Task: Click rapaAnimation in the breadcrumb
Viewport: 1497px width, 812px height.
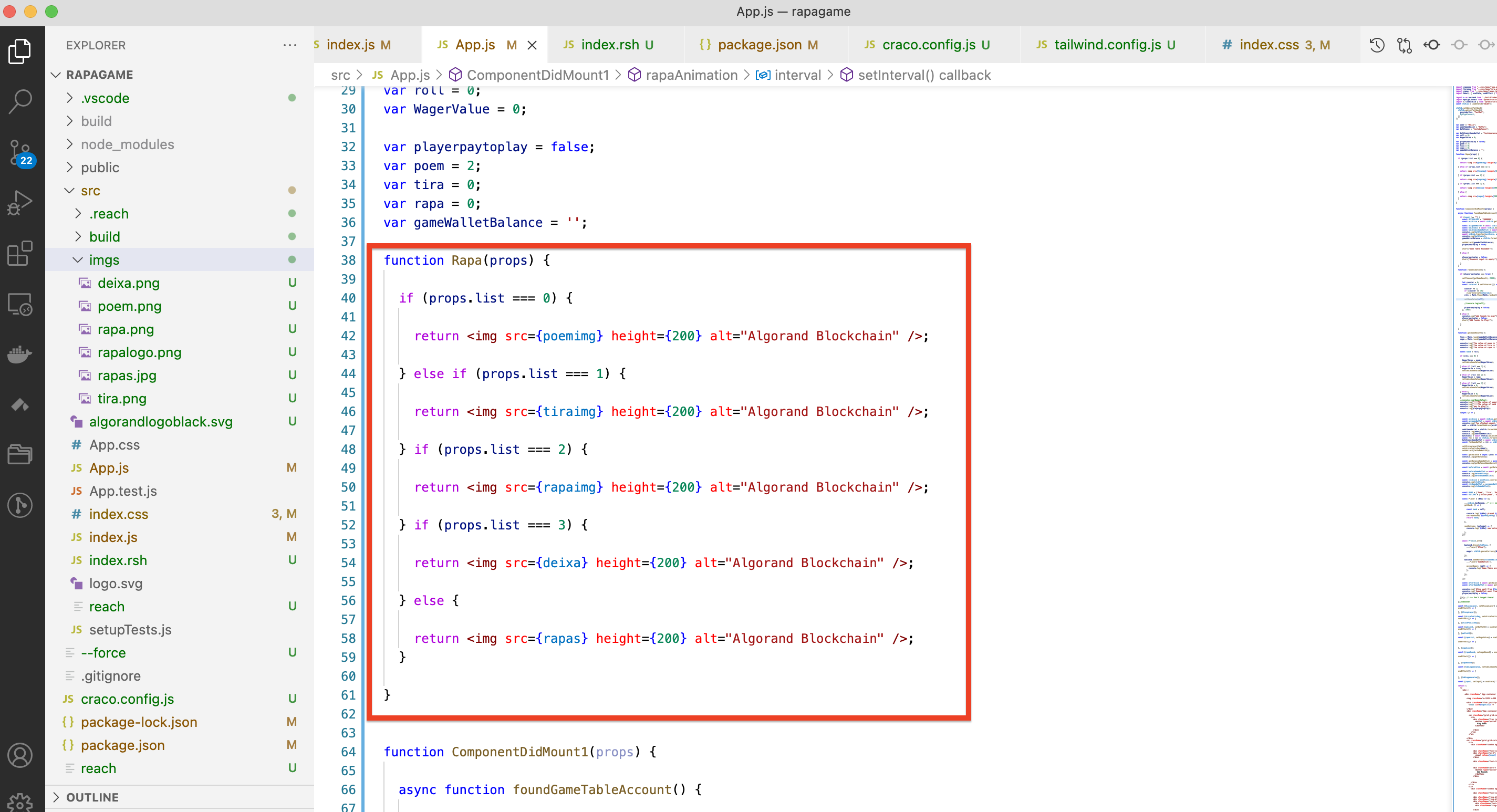Action: coord(691,75)
